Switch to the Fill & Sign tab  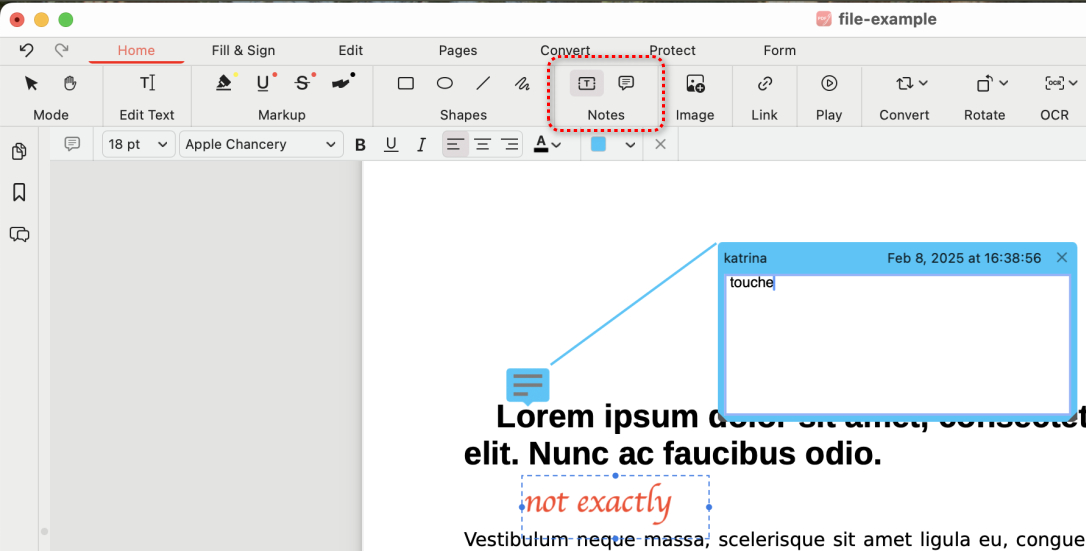click(x=243, y=50)
